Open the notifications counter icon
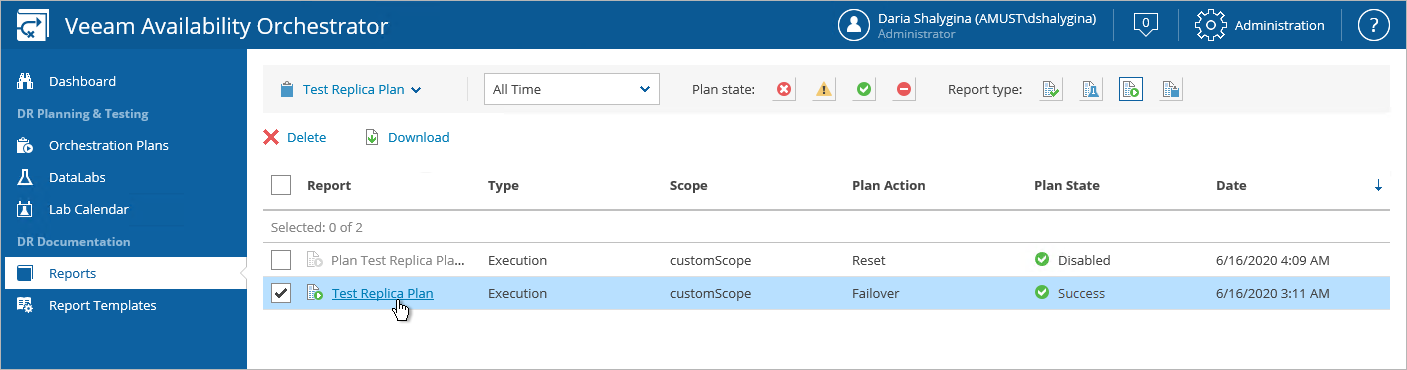 [1146, 24]
